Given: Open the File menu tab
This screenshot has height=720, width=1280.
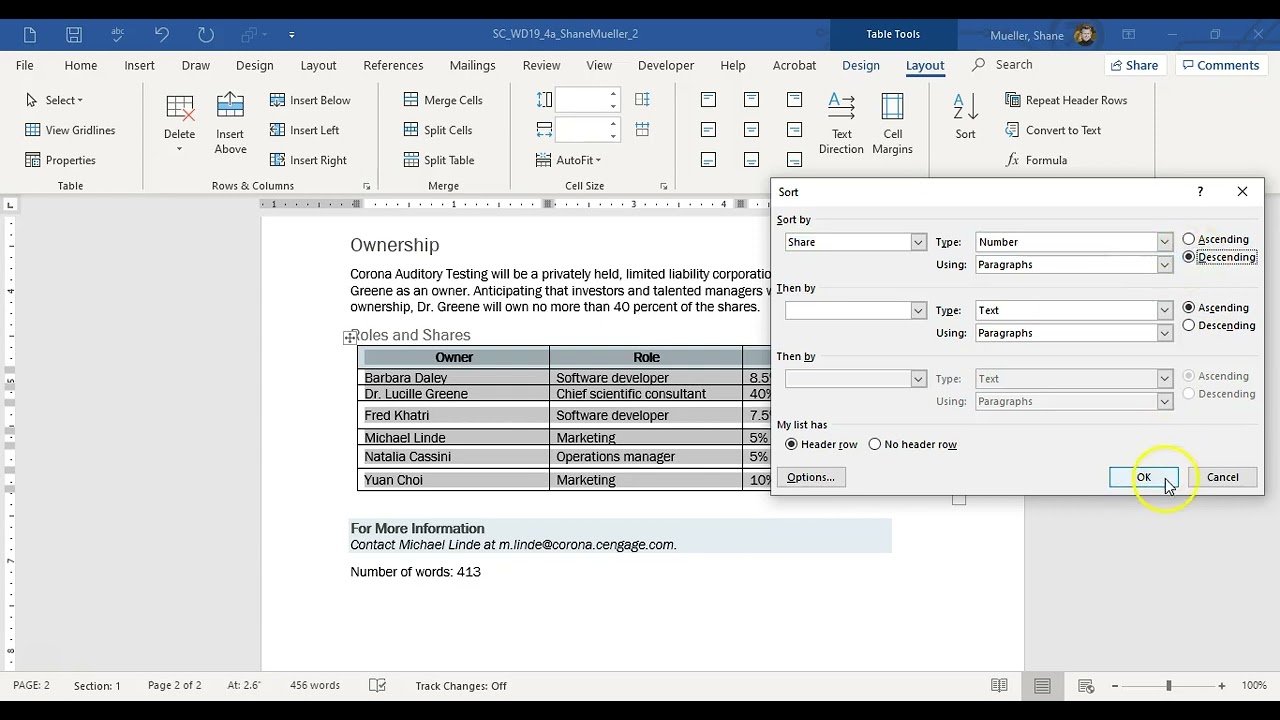Looking at the screenshot, I should tap(25, 65).
